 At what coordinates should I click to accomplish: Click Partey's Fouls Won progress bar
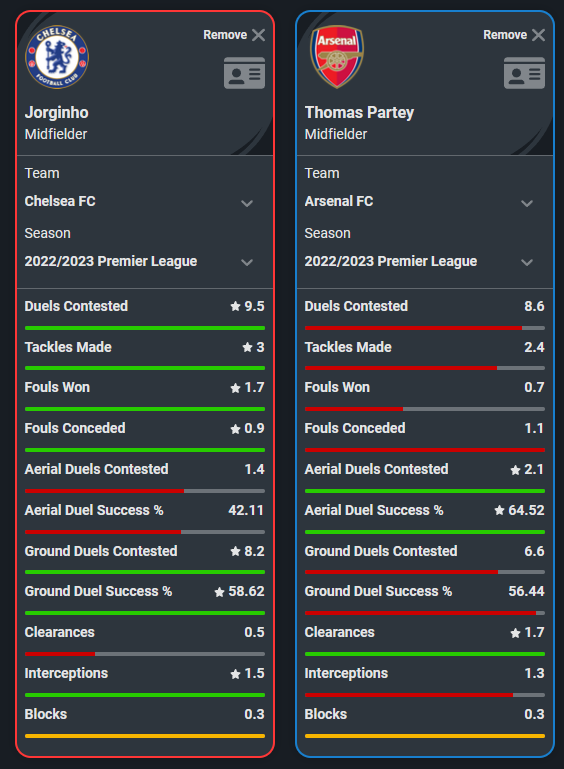point(425,409)
